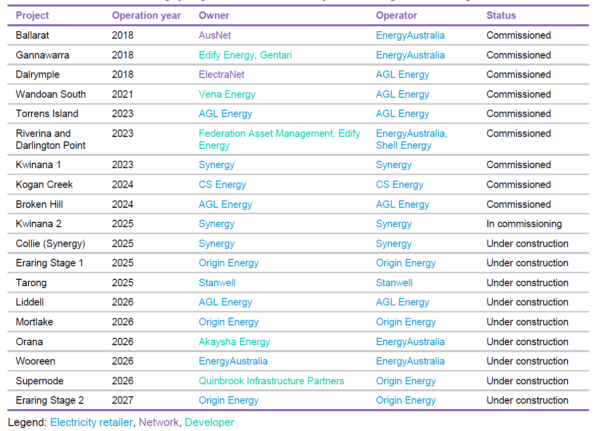The height and width of the screenshot is (431, 600).
Task: Click Commissioned status in Broken Hill row
Action: click(519, 204)
